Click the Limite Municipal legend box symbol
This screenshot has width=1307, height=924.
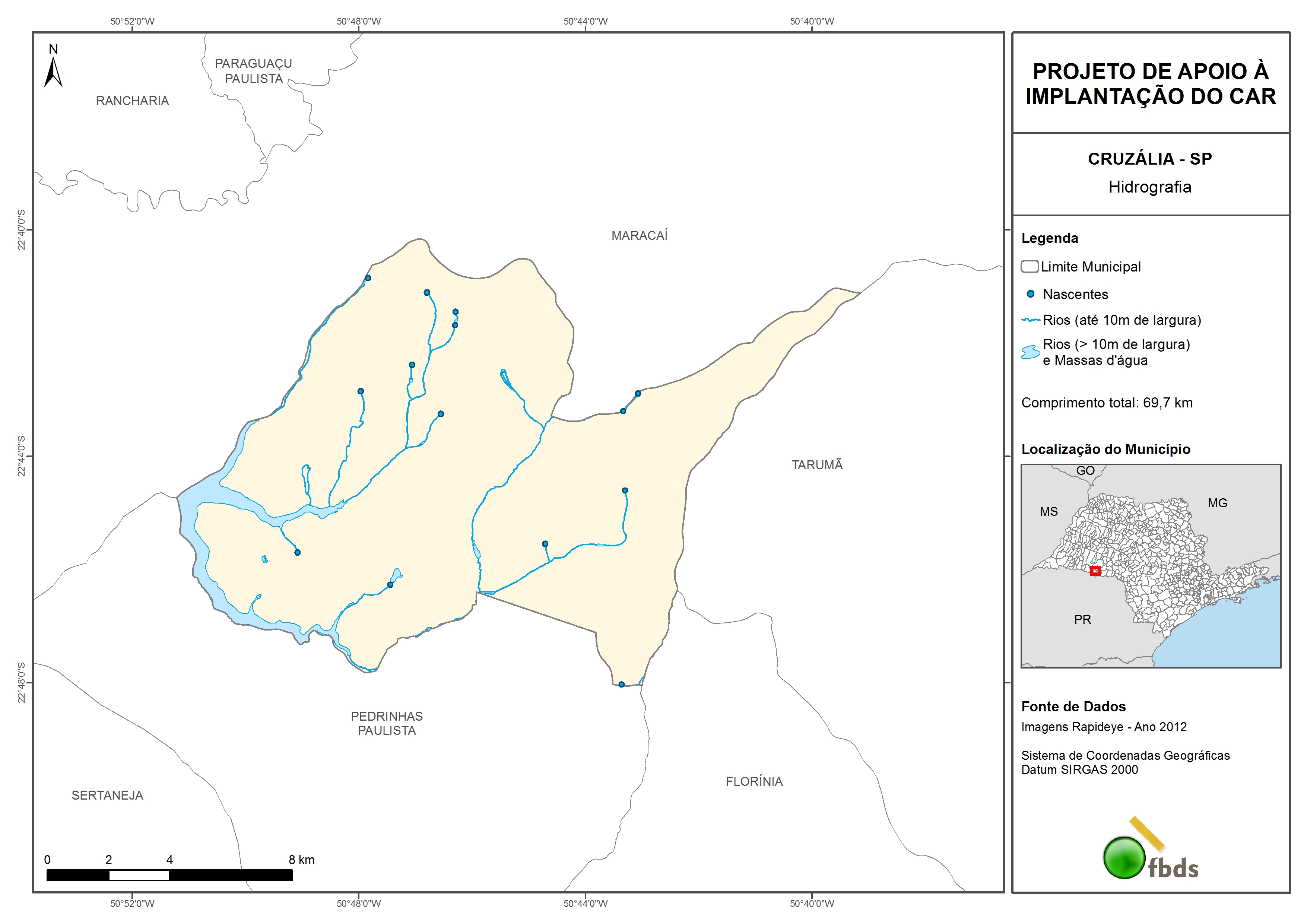click(1029, 266)
